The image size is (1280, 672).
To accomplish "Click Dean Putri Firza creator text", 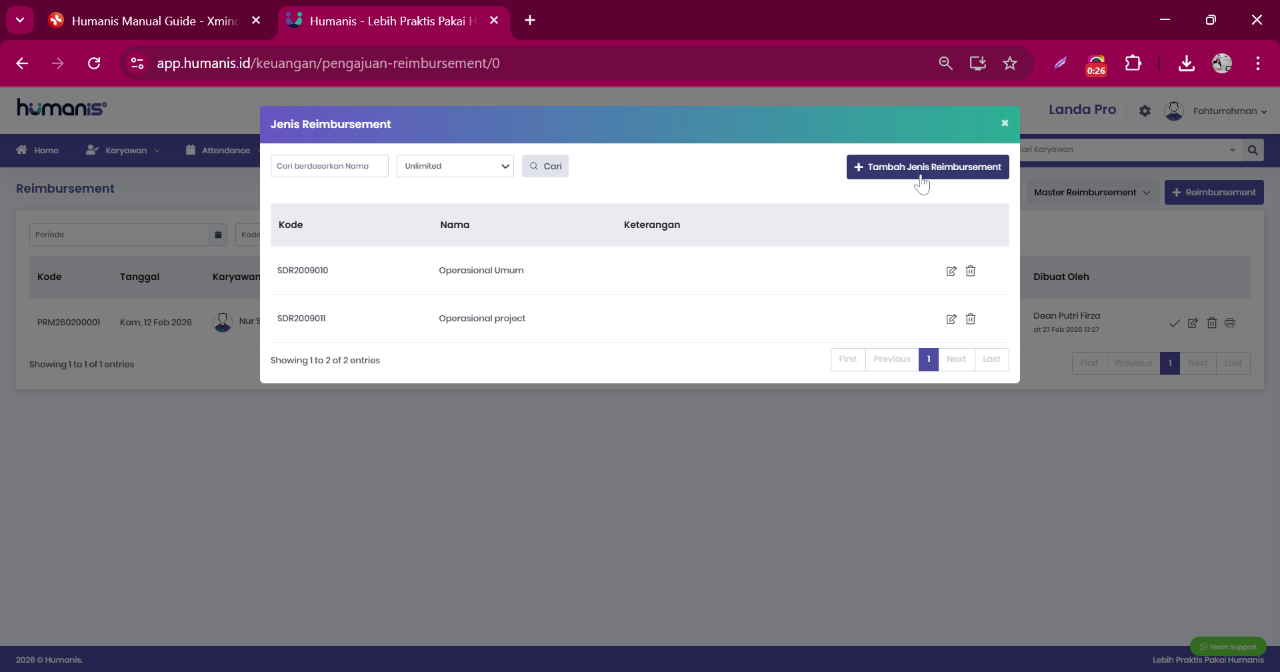I will 1067,316.
